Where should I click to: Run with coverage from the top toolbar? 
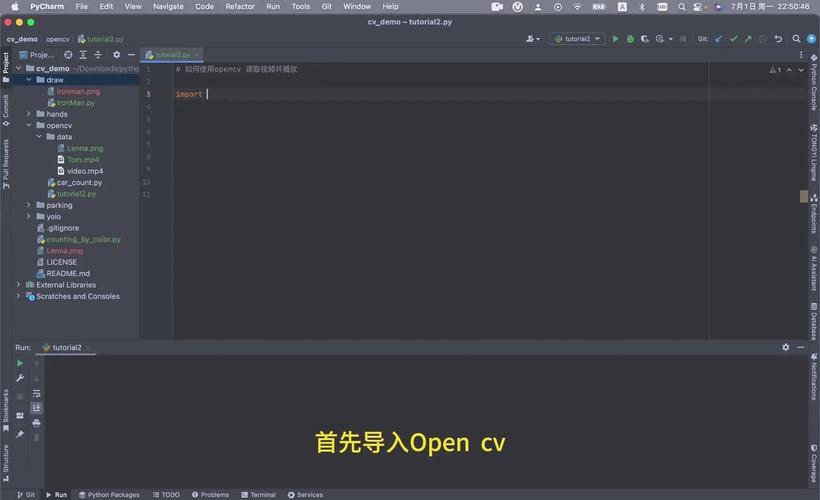pos(645,39)
